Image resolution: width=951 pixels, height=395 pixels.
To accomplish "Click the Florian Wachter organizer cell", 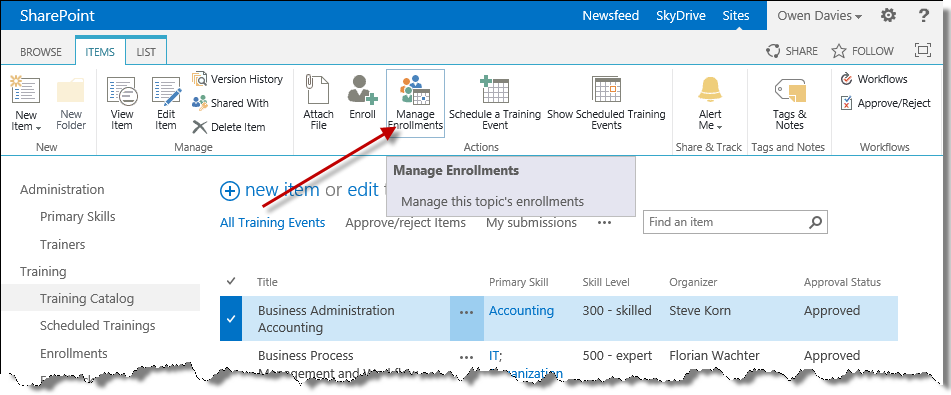I will [x=714, y=356].
